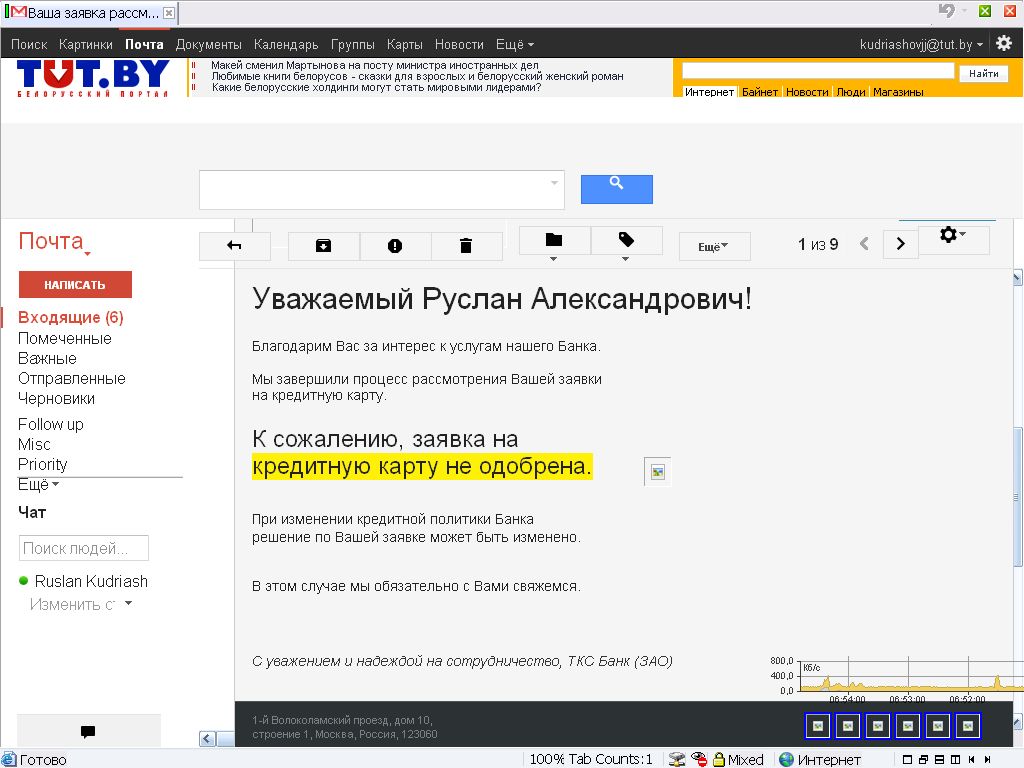Open the Важные folder

tap(47, 359)
